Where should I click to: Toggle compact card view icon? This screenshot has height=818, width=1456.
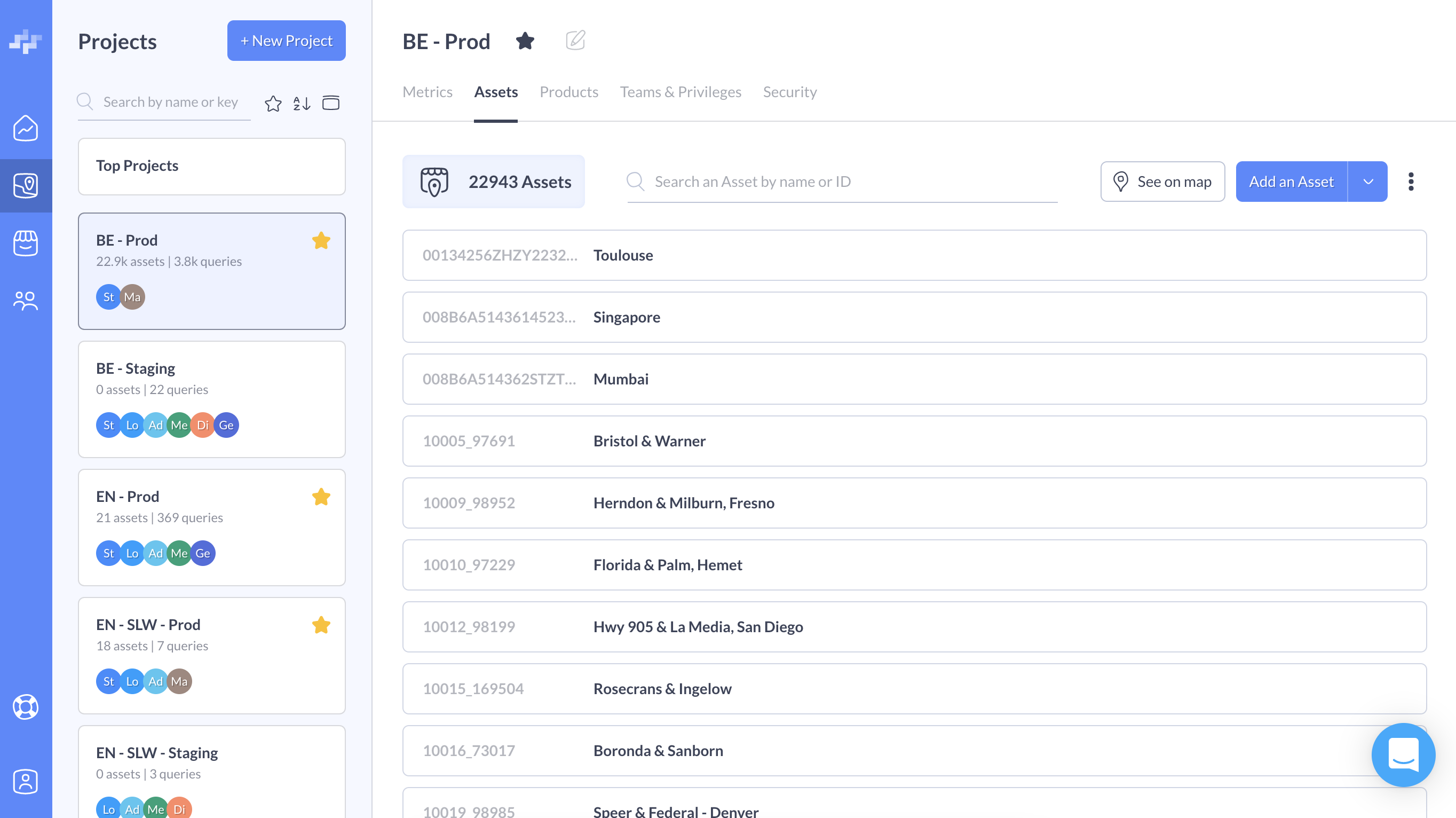tap(331, 103)
